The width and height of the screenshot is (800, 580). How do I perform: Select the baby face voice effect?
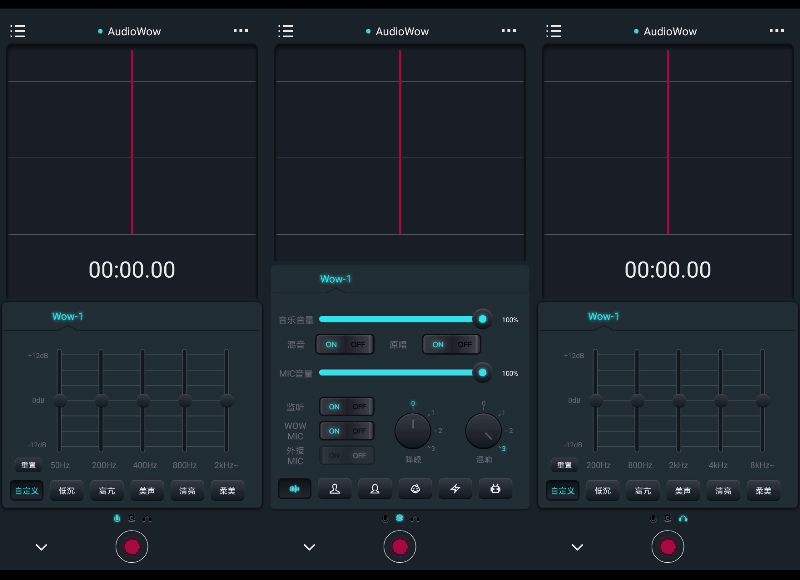pyautogui.click(x=415, y=489)
